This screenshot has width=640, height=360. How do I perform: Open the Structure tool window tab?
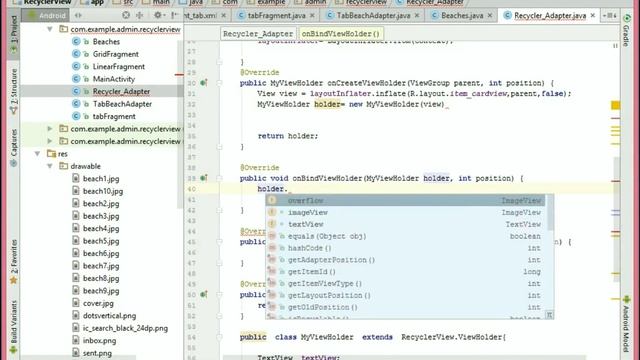coord(14,91)
